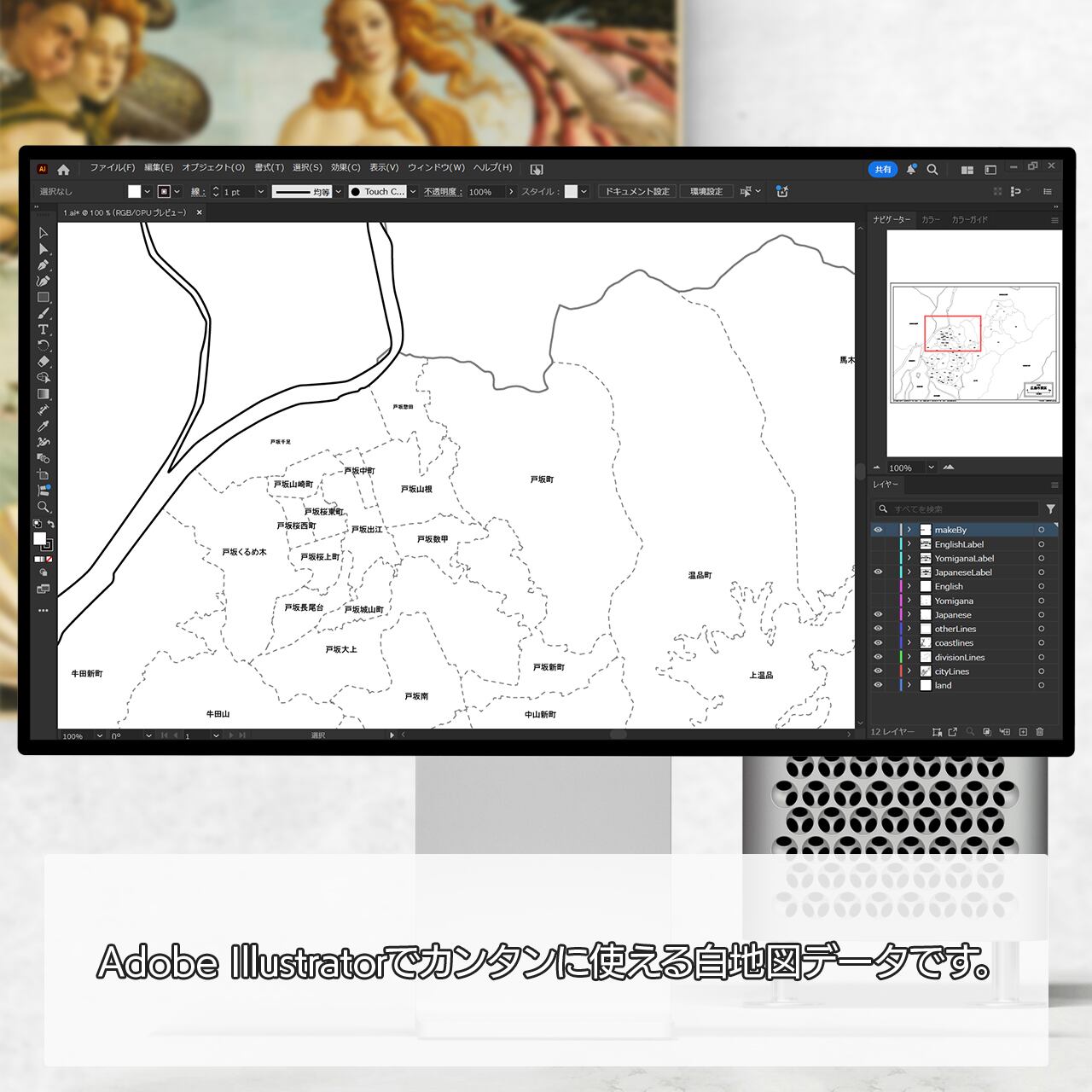Open the ウィンドウ(W) menu
Viewport: 1092px width, 1092px height.
(436, 168)
